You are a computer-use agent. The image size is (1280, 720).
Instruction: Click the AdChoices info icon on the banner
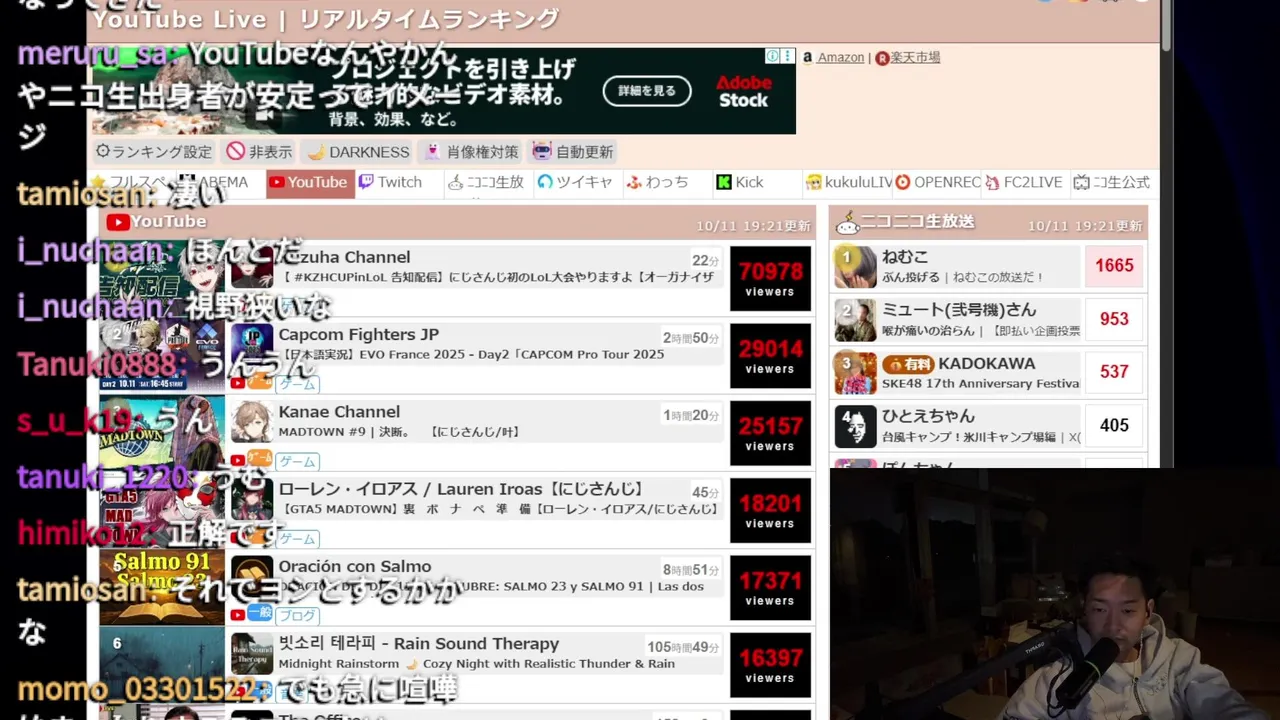[772, 56]
